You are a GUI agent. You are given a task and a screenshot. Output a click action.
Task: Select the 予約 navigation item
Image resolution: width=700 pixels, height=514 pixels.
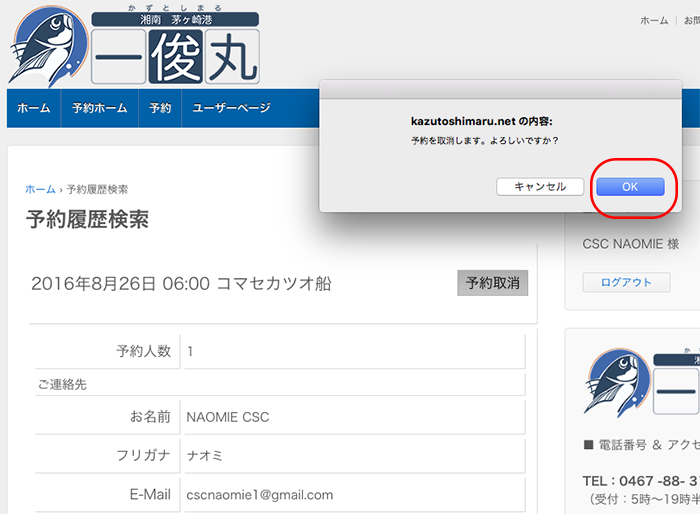[x=160, y=108]
